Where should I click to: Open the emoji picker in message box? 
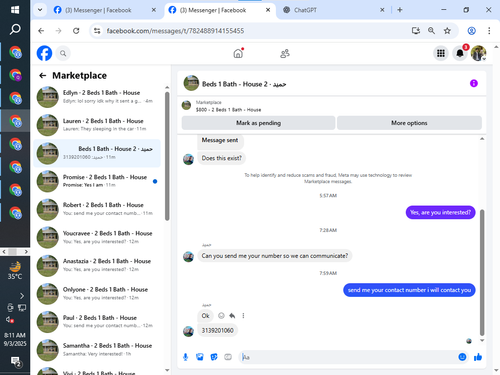(x=462, y=357)
